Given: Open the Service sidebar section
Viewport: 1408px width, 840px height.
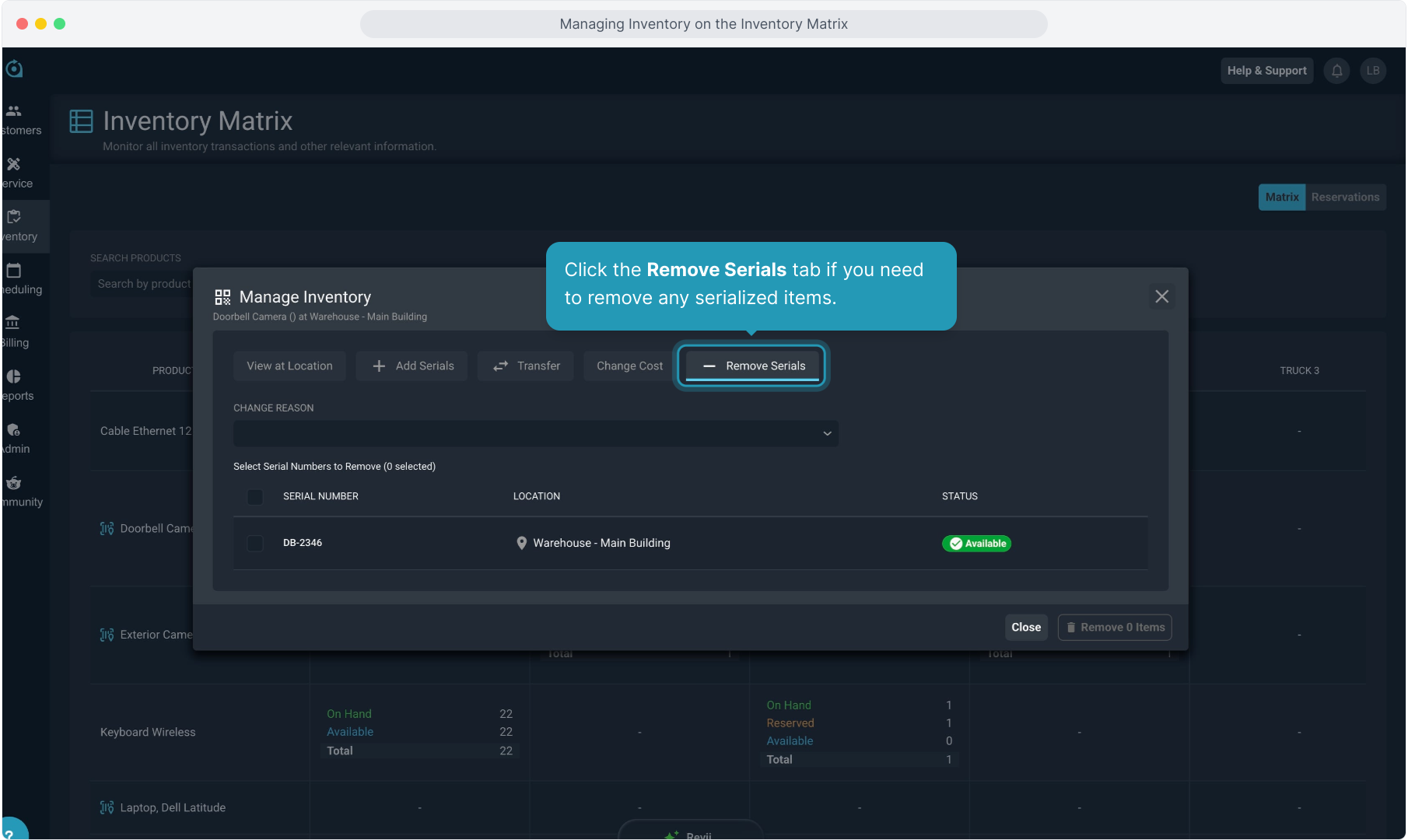Looking at the screenshot, I should [17, 173].
